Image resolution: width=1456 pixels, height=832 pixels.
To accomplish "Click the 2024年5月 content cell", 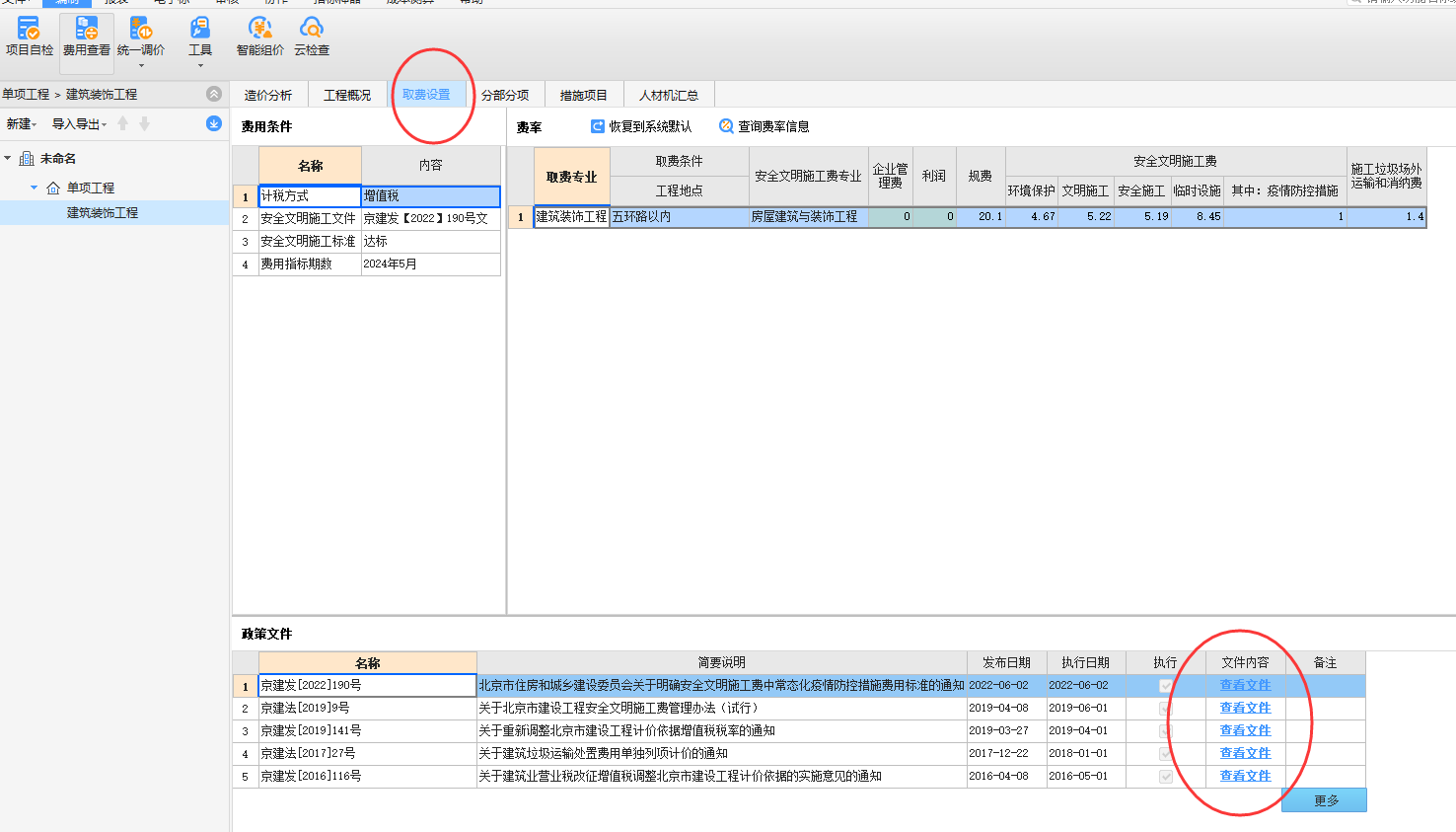I will (431, 265).
